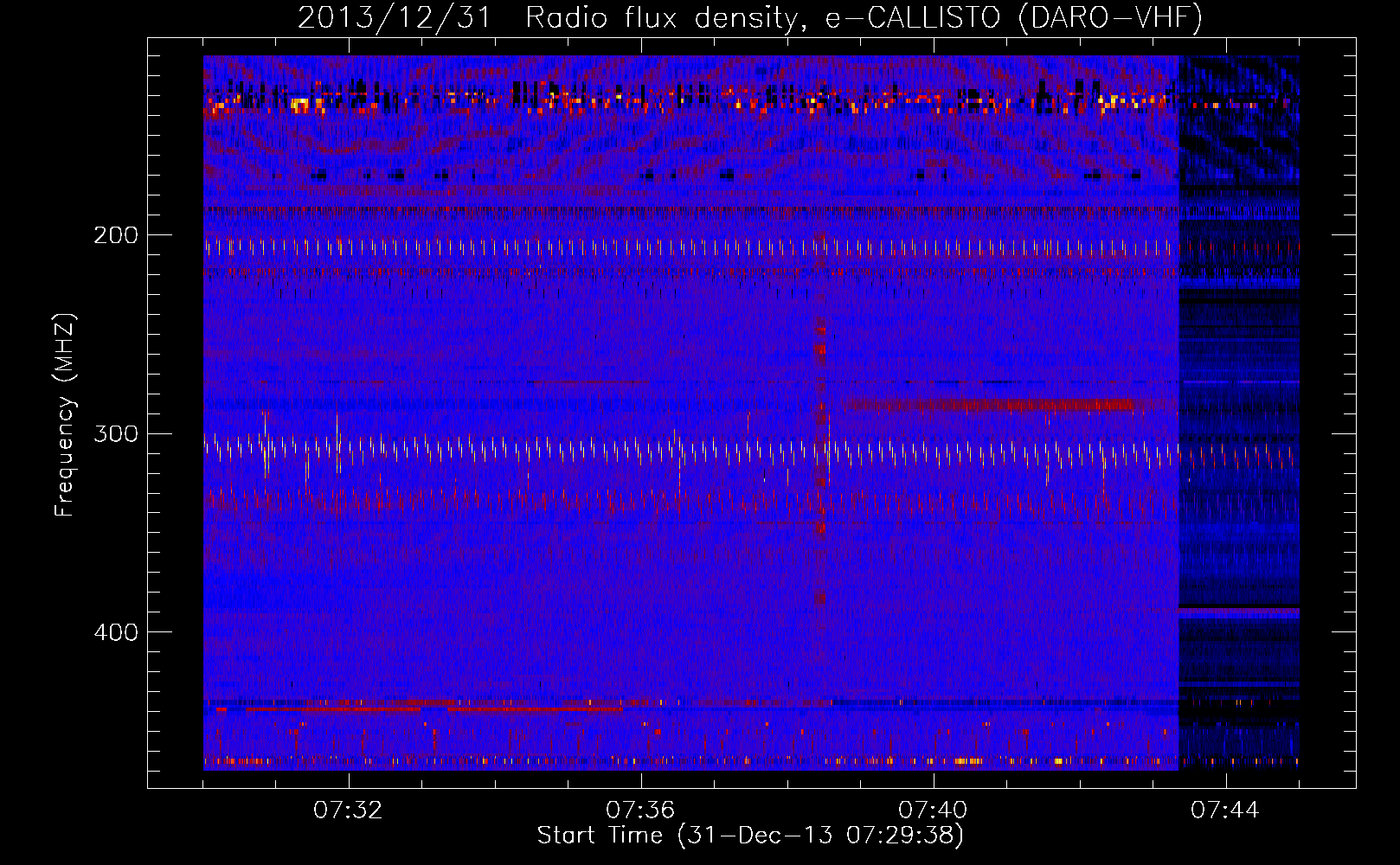Click the '07:40' time tick label
The height and width of the screenshot is (865, 1400).
(x=933, y=810)
